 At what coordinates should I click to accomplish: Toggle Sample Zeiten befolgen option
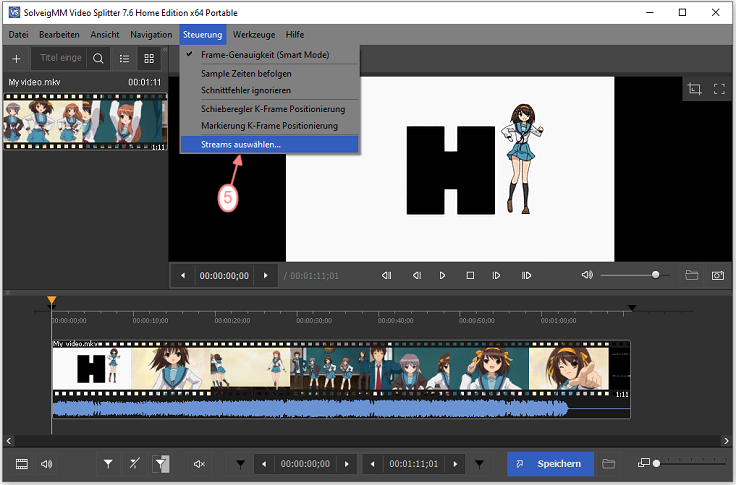tap(269, 74)
